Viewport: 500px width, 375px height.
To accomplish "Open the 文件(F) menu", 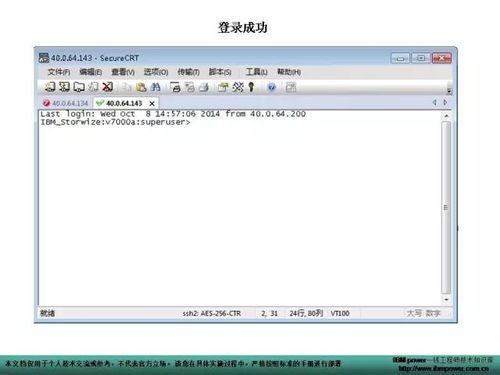I will [x=59, y=72].
